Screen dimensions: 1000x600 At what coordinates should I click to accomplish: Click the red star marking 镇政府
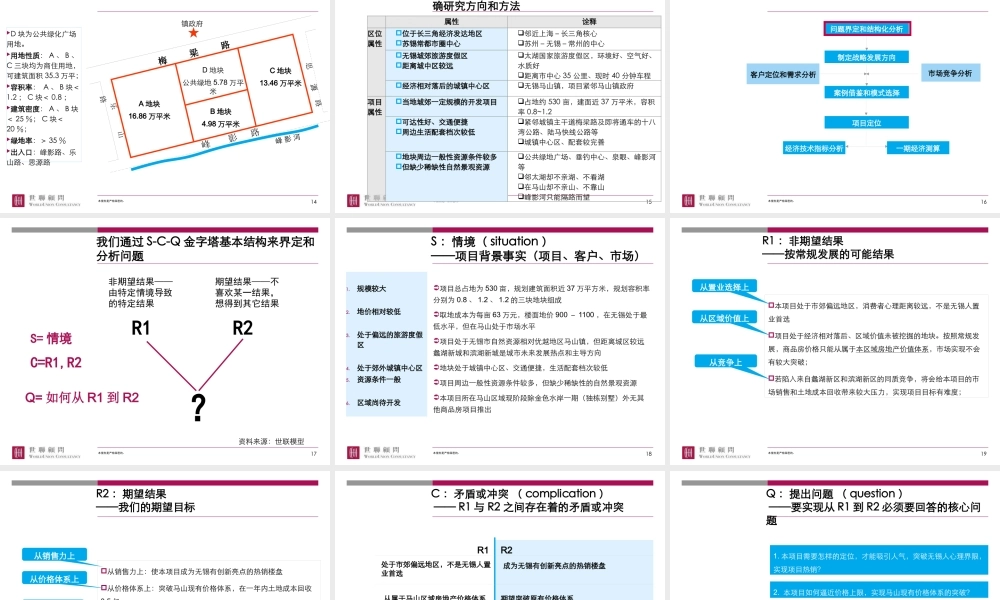tap(193, 33)
